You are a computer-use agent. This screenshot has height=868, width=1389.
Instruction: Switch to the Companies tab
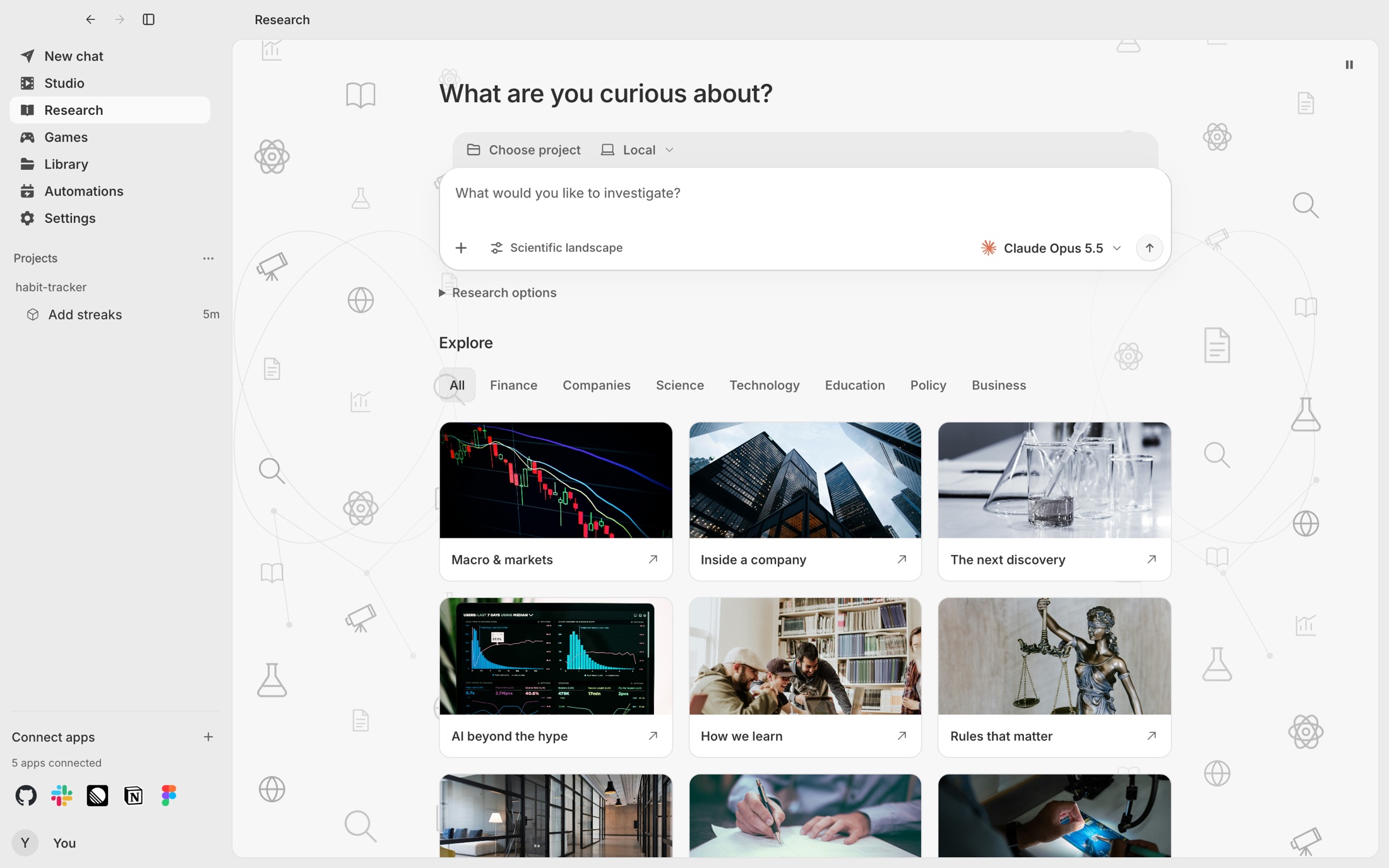(596, 385)
